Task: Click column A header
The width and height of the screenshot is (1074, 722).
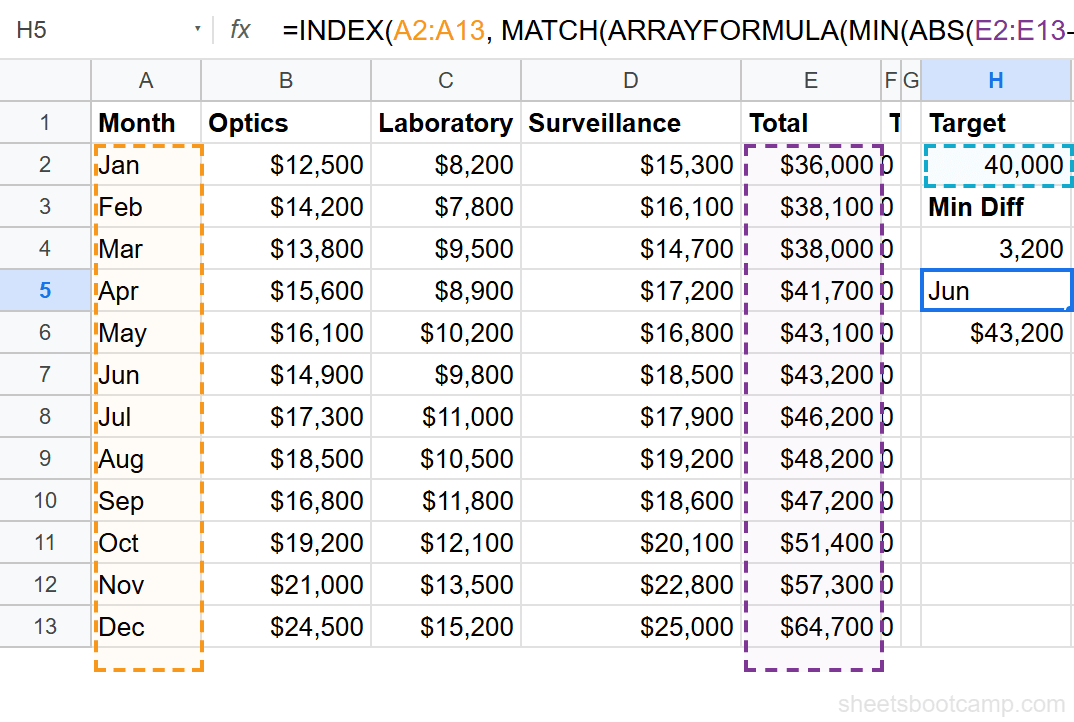Action: pos(146,80)
